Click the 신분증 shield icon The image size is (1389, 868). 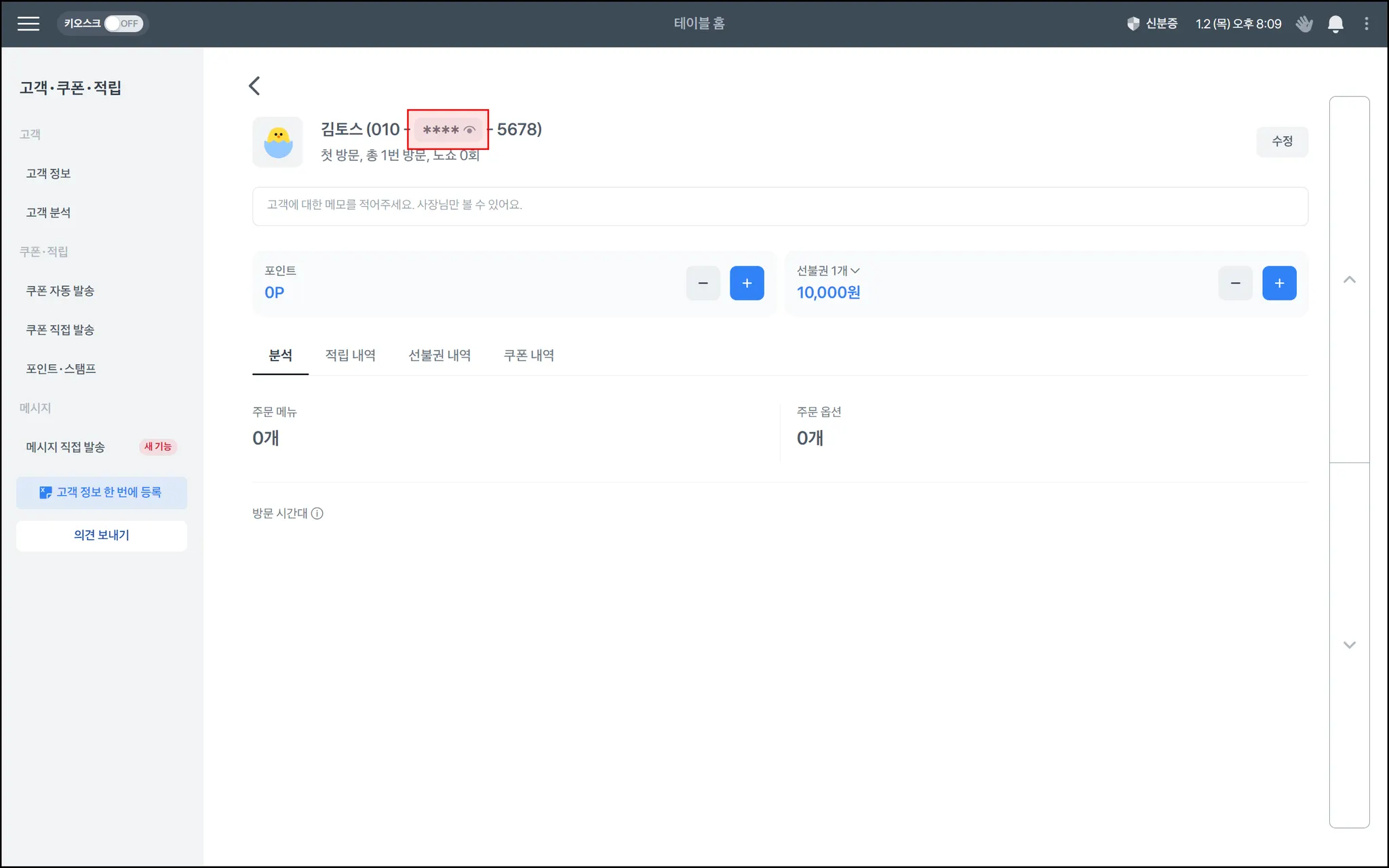tap(1133, 24)
